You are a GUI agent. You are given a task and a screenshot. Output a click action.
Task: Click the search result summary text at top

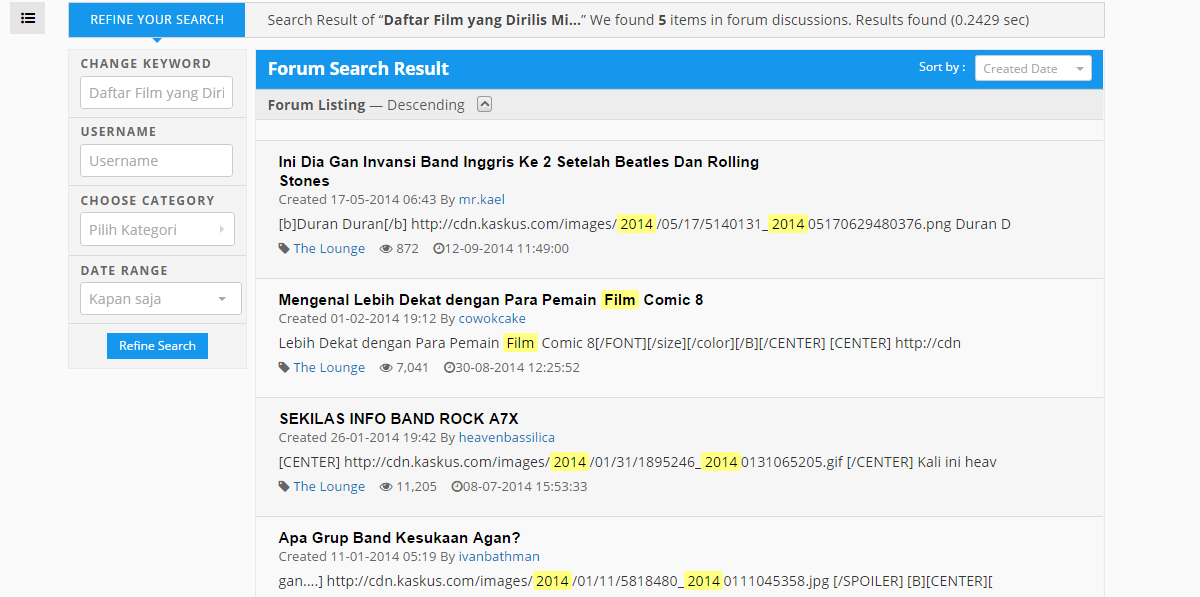click(x=648, y=20)
